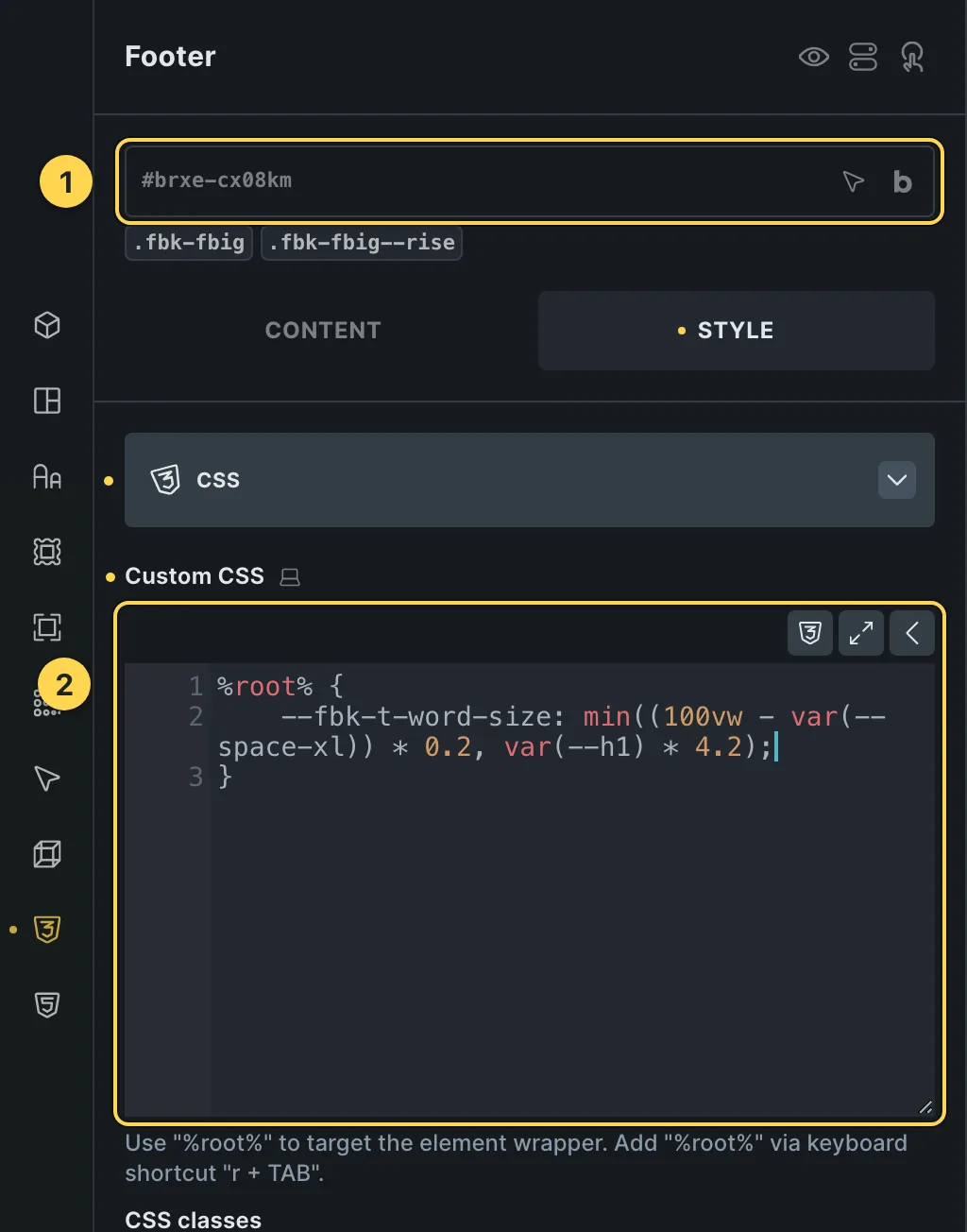Image resolution: width=967 pixels, height=1232 pixels.
Task: Open the typography Aa icon in sidebar
Action: coord(47,476)
